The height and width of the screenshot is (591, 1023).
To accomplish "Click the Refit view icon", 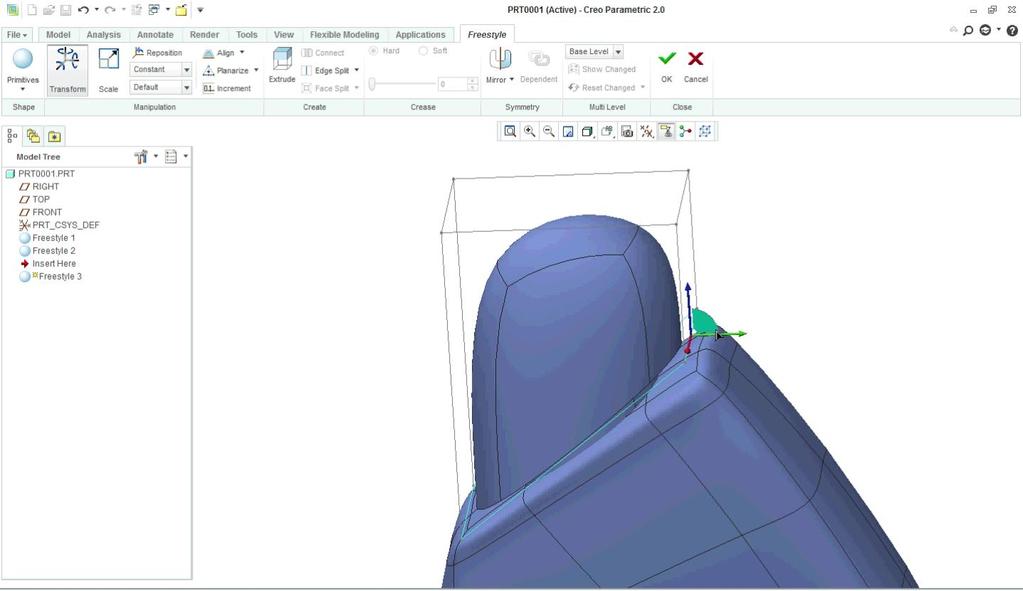I will tap(510, 132).
